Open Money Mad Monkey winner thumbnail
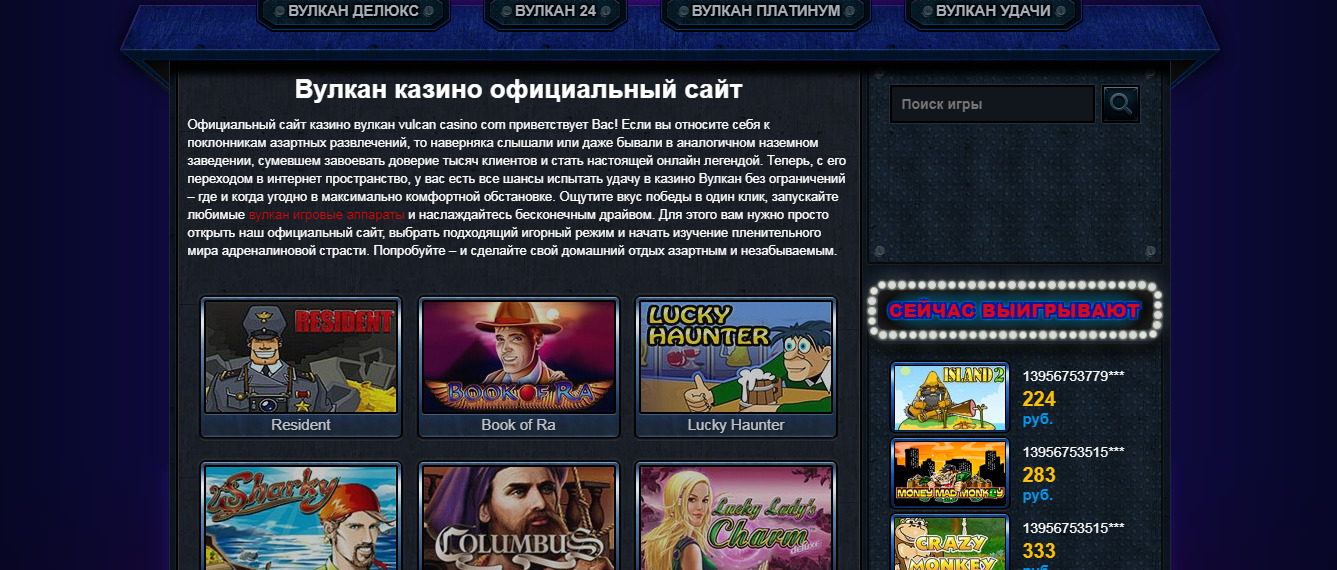 pyautogui.click(x=950, y=472)
